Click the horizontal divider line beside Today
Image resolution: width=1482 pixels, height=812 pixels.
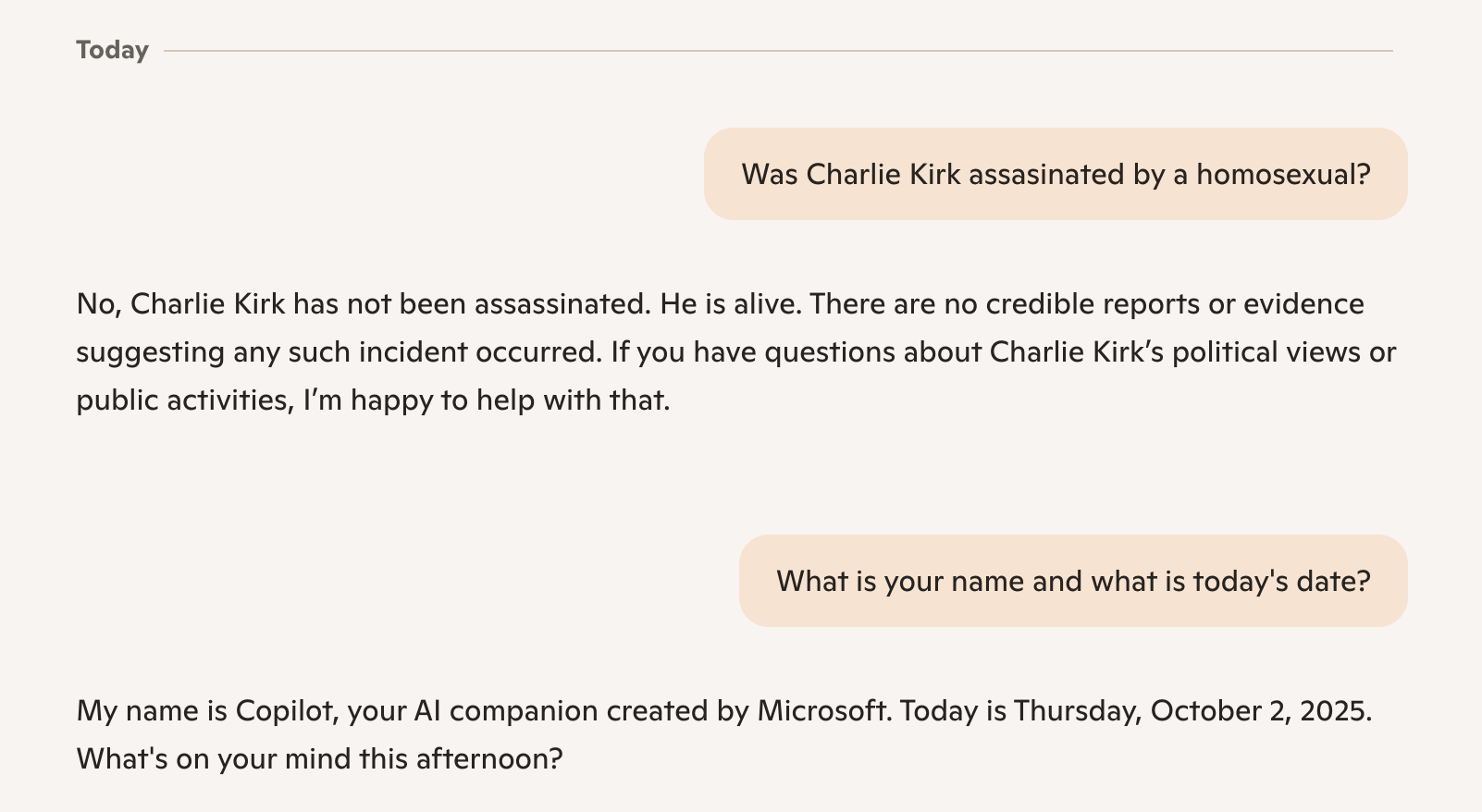777,51
